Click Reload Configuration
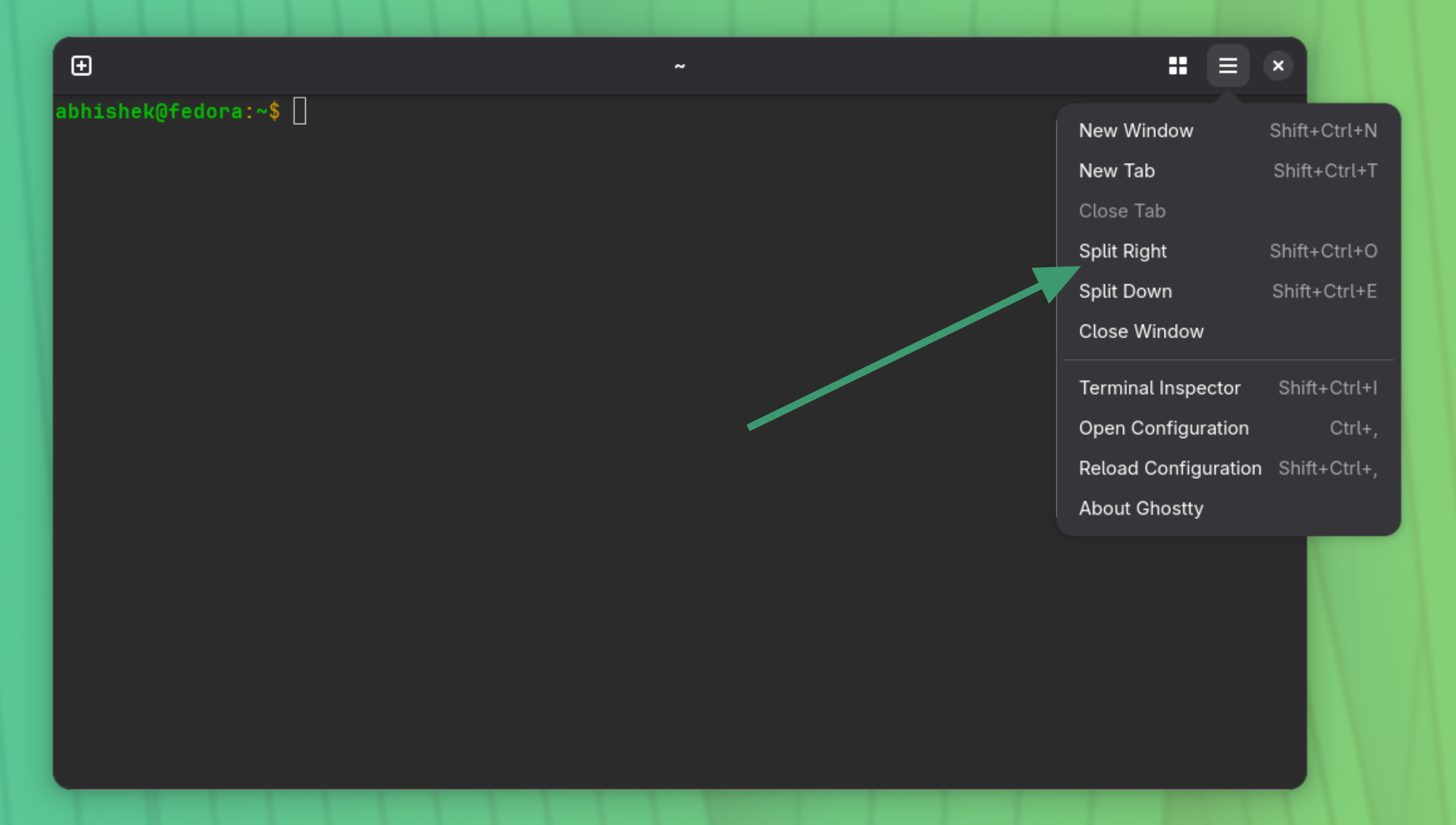The width and height of the screenshot is (1456, 825). [x=1170, y=468]
